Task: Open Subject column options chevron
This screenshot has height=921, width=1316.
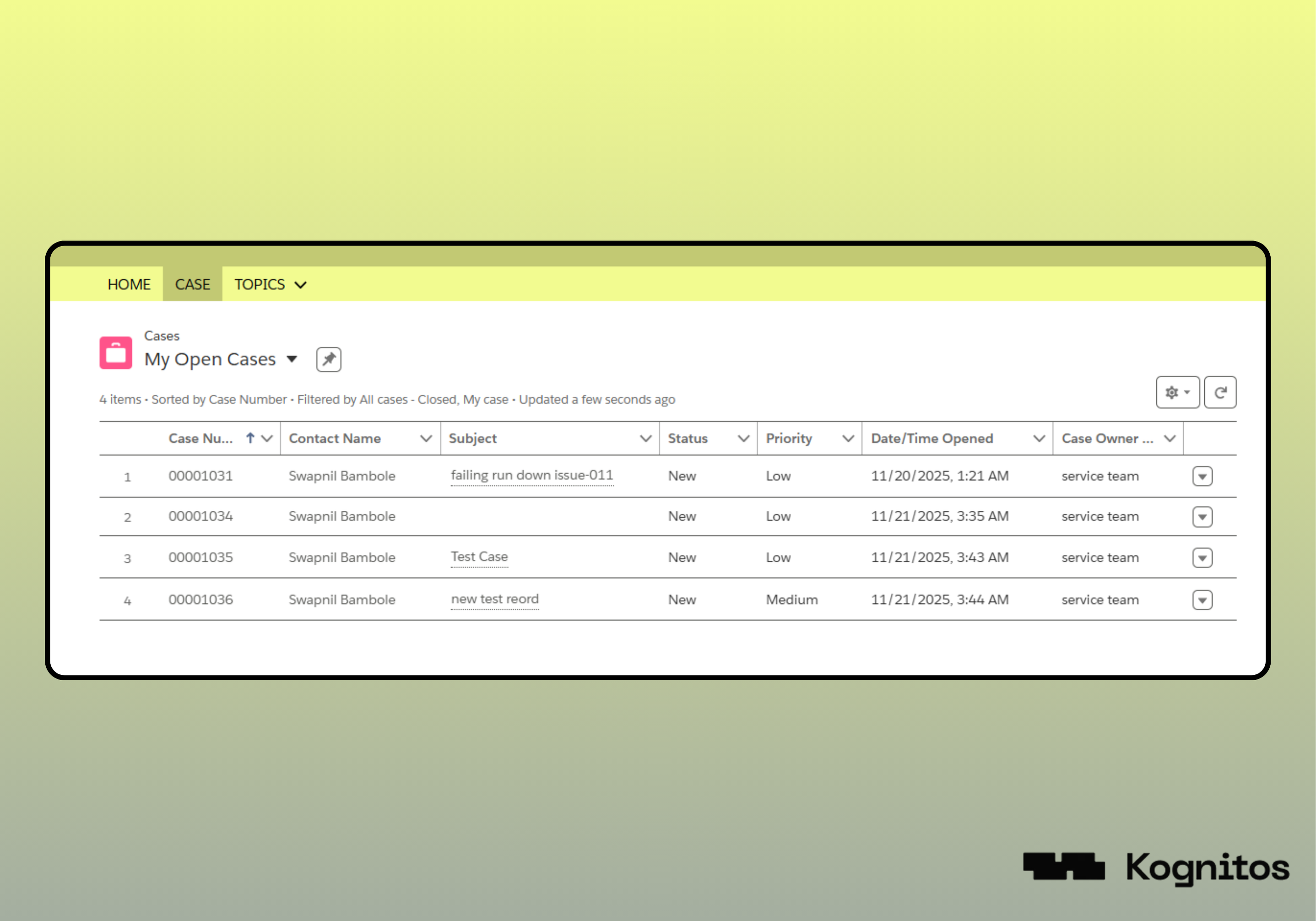Action: point(645,439)
